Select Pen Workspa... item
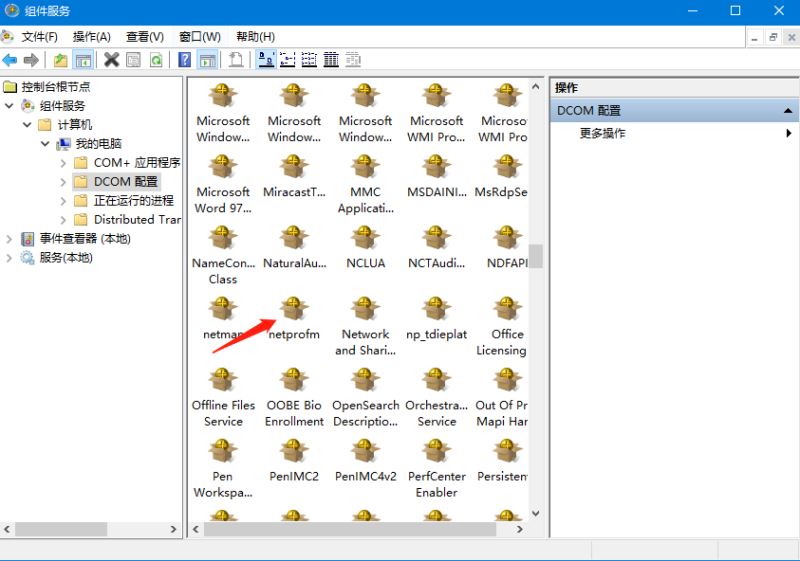The height and width of the screenshot is (561, 800). click(223, 469)
